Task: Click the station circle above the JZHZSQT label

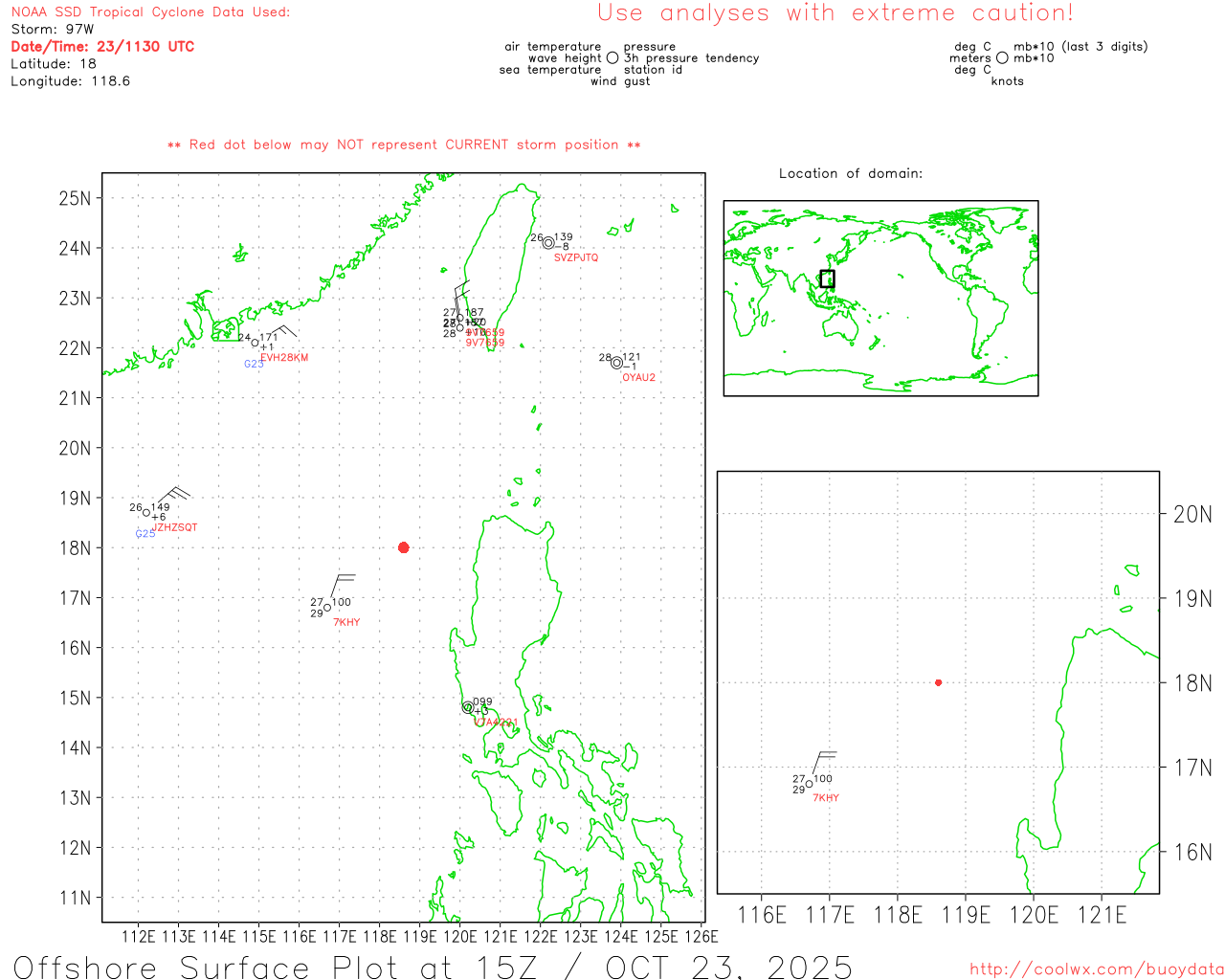Action: 146,513
